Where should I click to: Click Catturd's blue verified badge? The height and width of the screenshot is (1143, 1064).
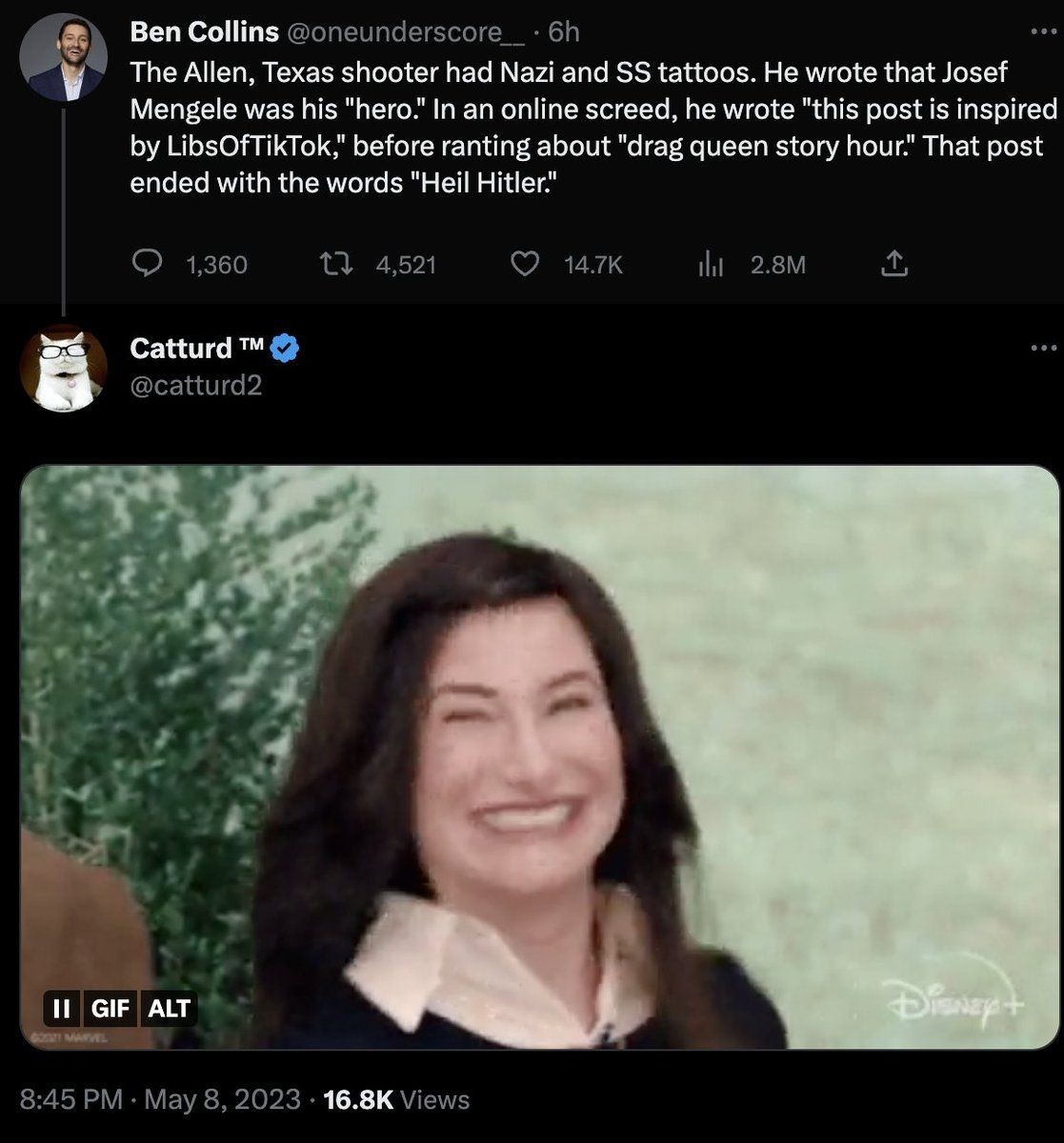point(286,349)
